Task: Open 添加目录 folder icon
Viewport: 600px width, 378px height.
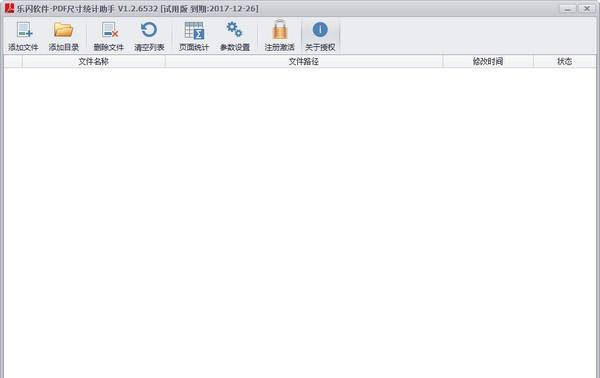Action: [x=64, y=30]
